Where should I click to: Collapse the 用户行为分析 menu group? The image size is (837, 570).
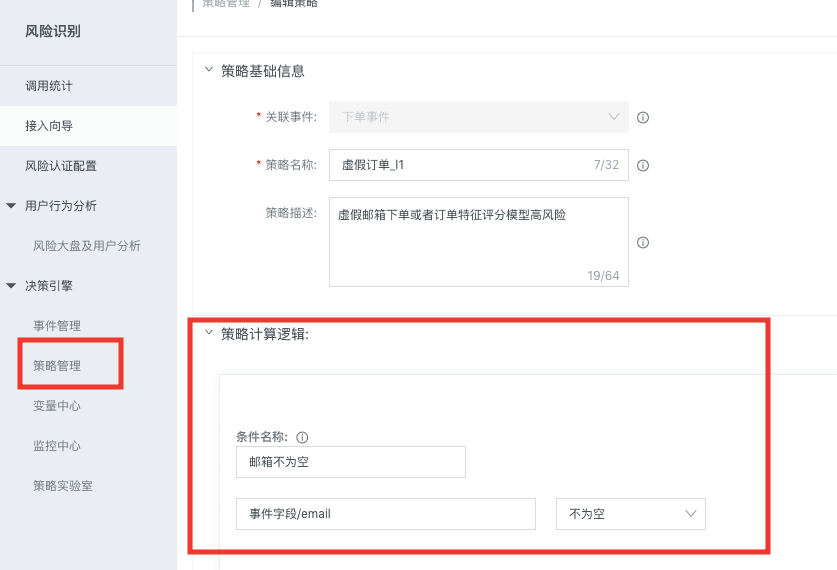coord(11,206)
